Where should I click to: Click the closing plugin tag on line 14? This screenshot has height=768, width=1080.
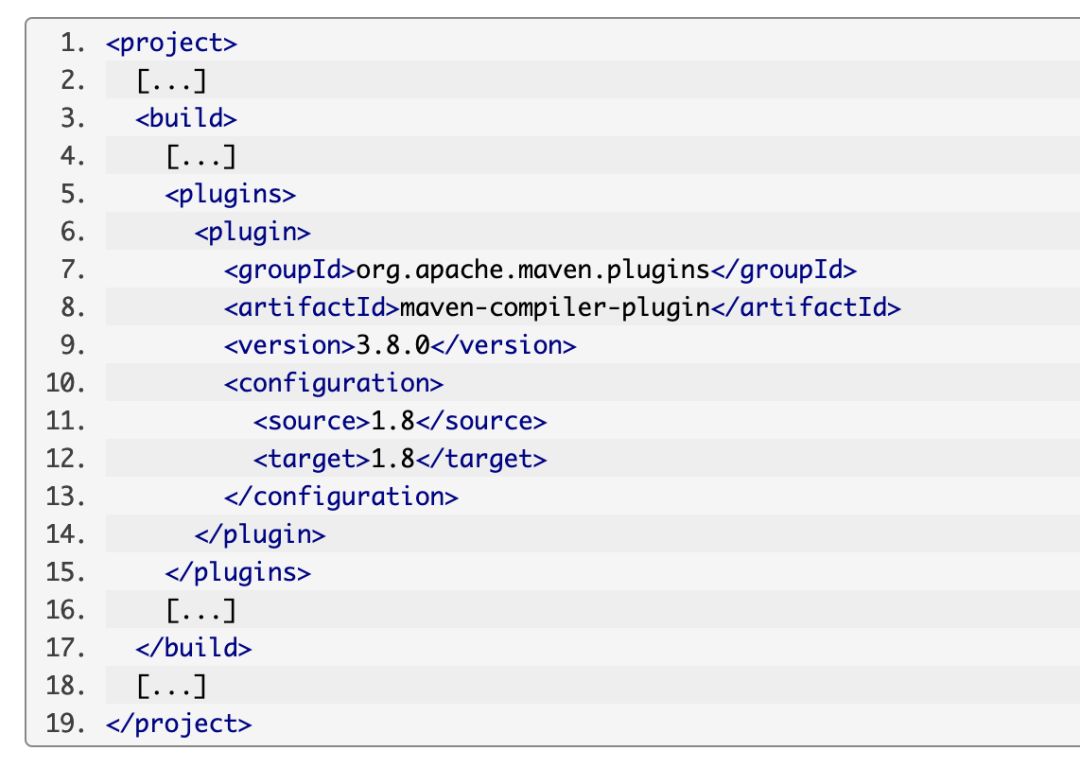coord(260,534)
